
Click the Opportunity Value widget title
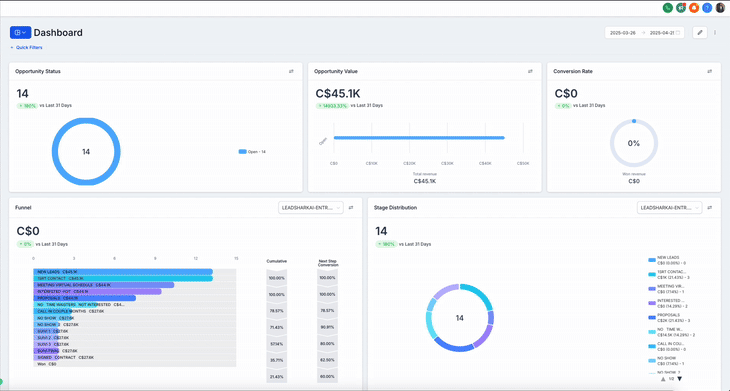tap(336, 72)
